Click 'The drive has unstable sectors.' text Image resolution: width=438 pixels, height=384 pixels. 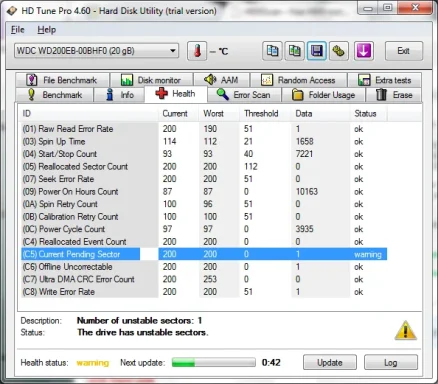click(x=143, y=332)
